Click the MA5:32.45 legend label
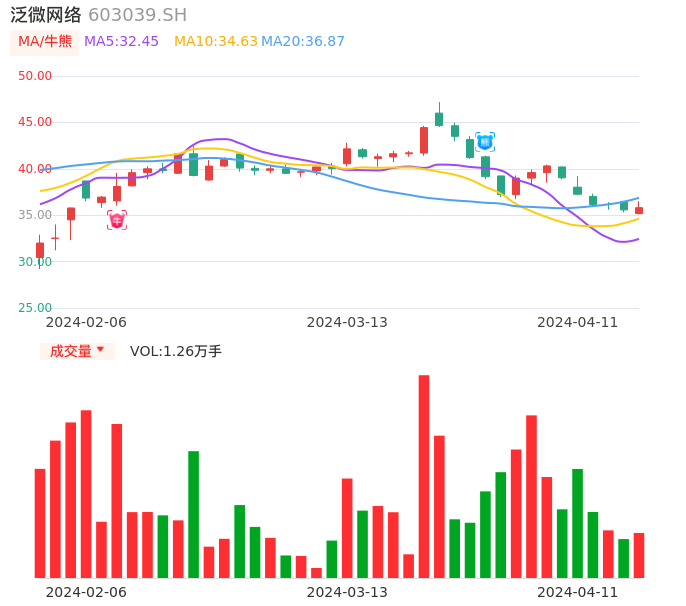 (121, 42)
